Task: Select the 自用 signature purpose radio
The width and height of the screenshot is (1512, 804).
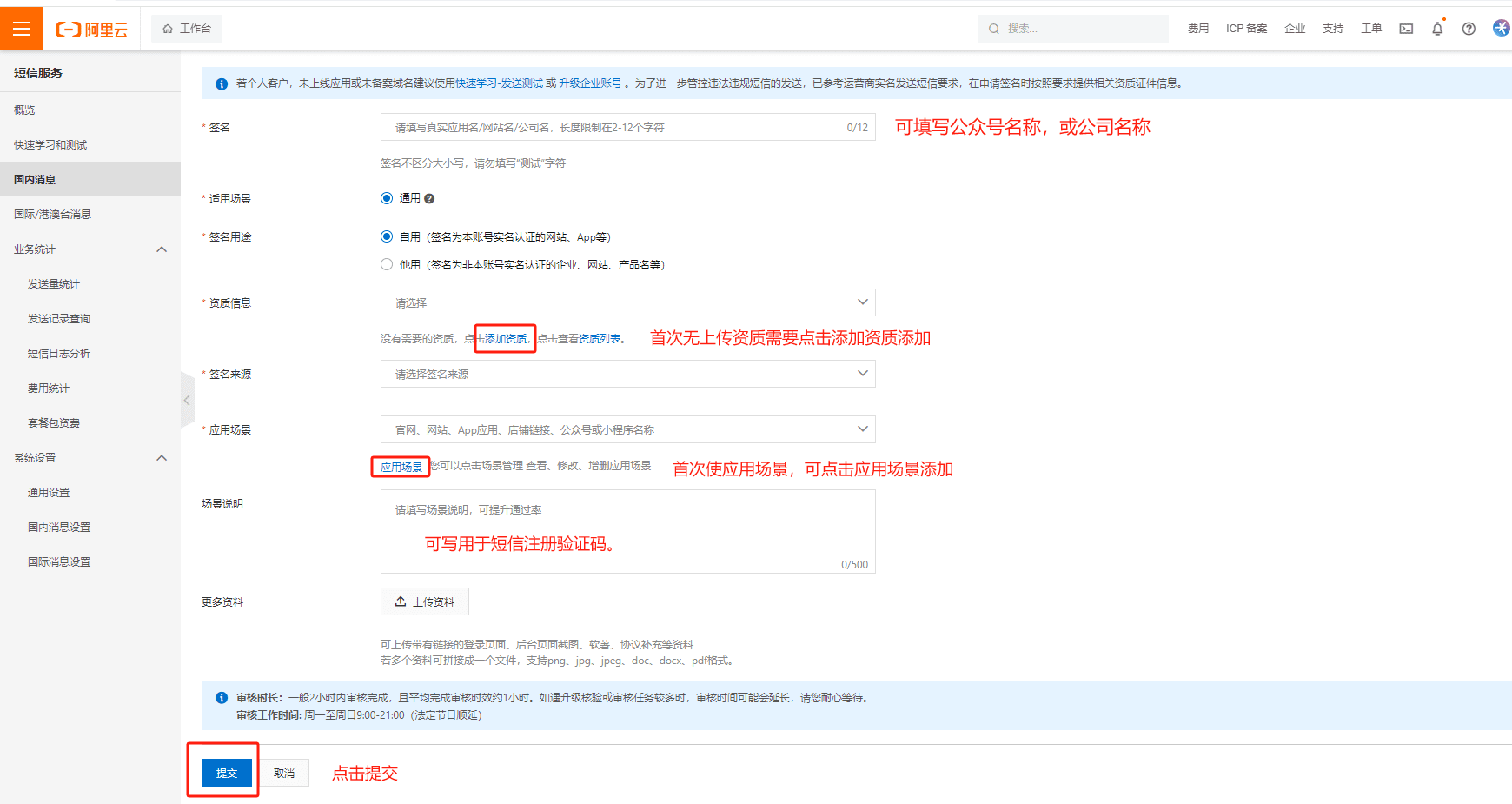Action: click(x=387, y=236)
